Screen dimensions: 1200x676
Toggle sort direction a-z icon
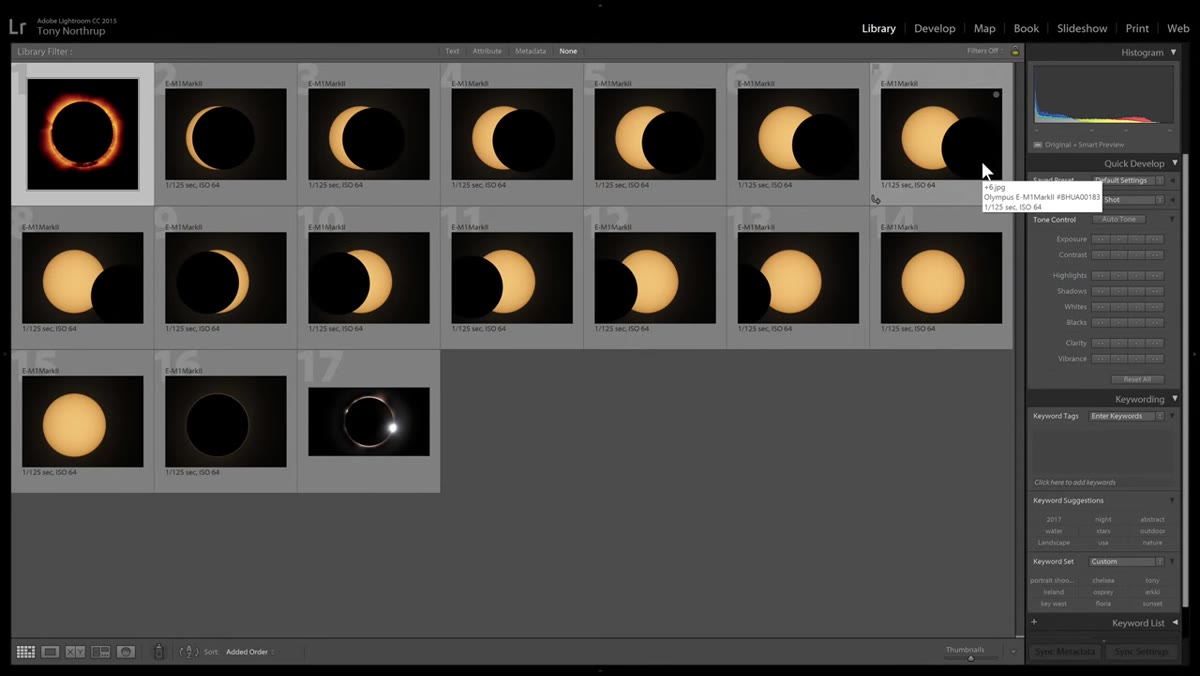(189, 652)
